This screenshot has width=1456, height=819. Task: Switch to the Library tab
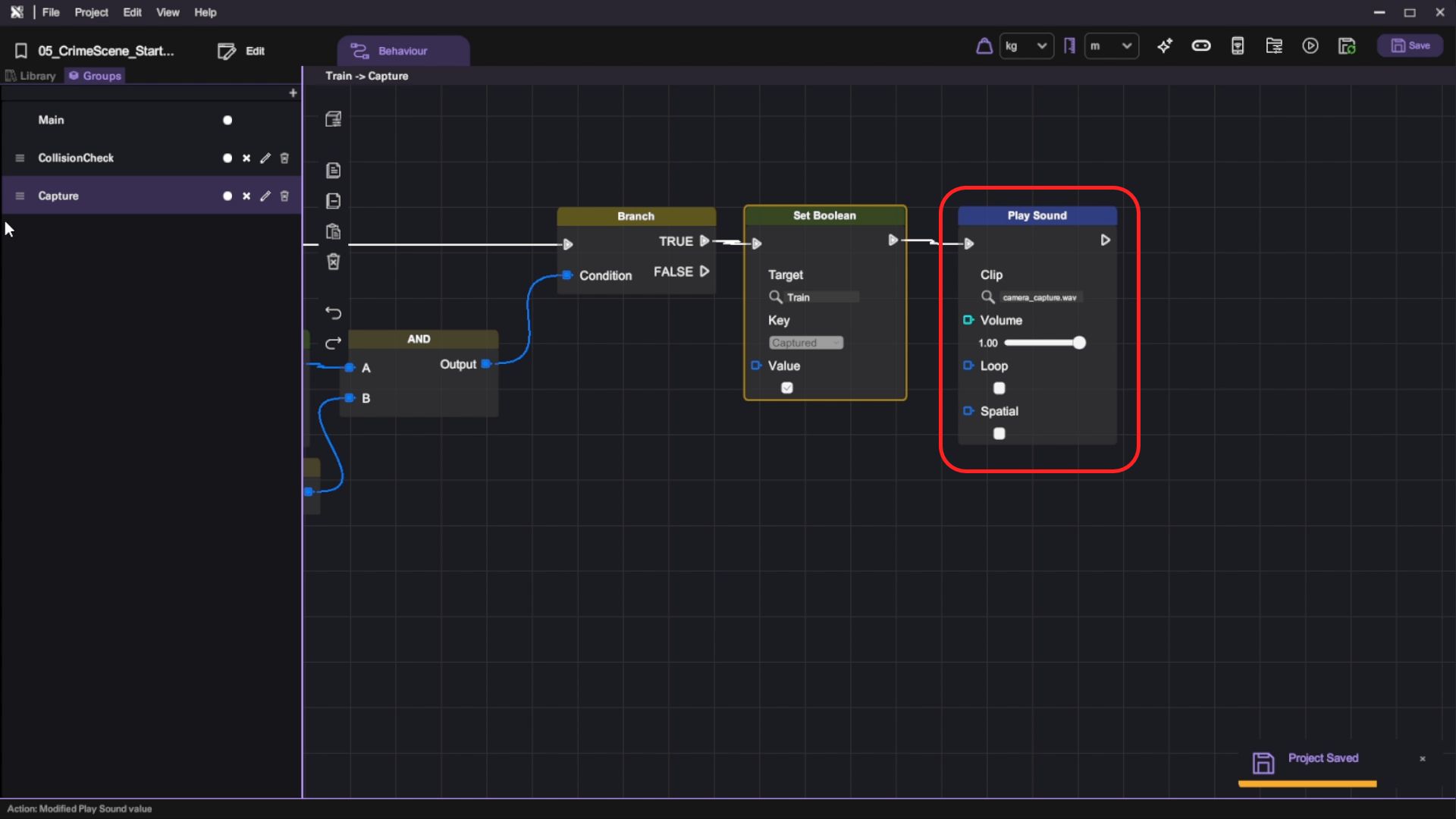click(x=32, y=76)
